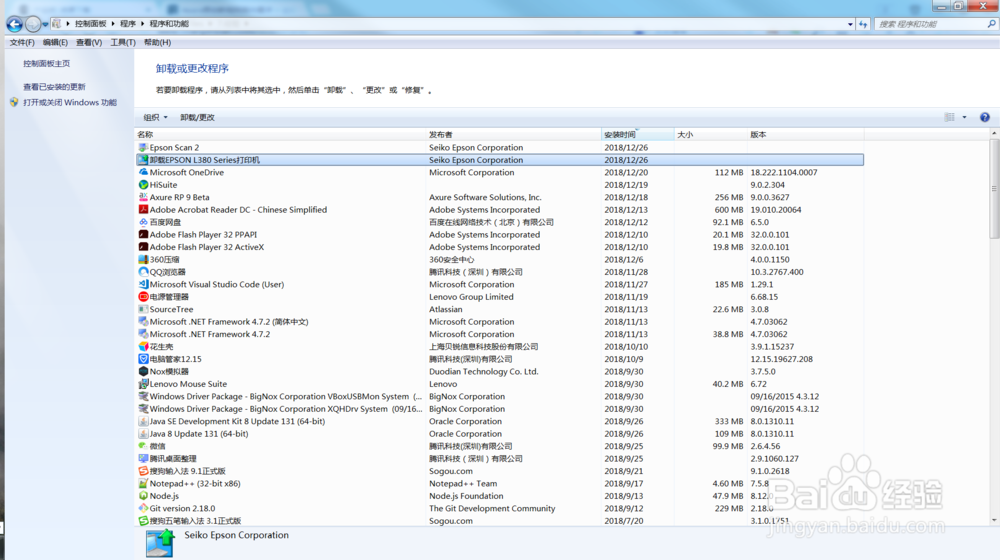
Task: Click the Git version 2.18.0 icon
Action: 143,508
